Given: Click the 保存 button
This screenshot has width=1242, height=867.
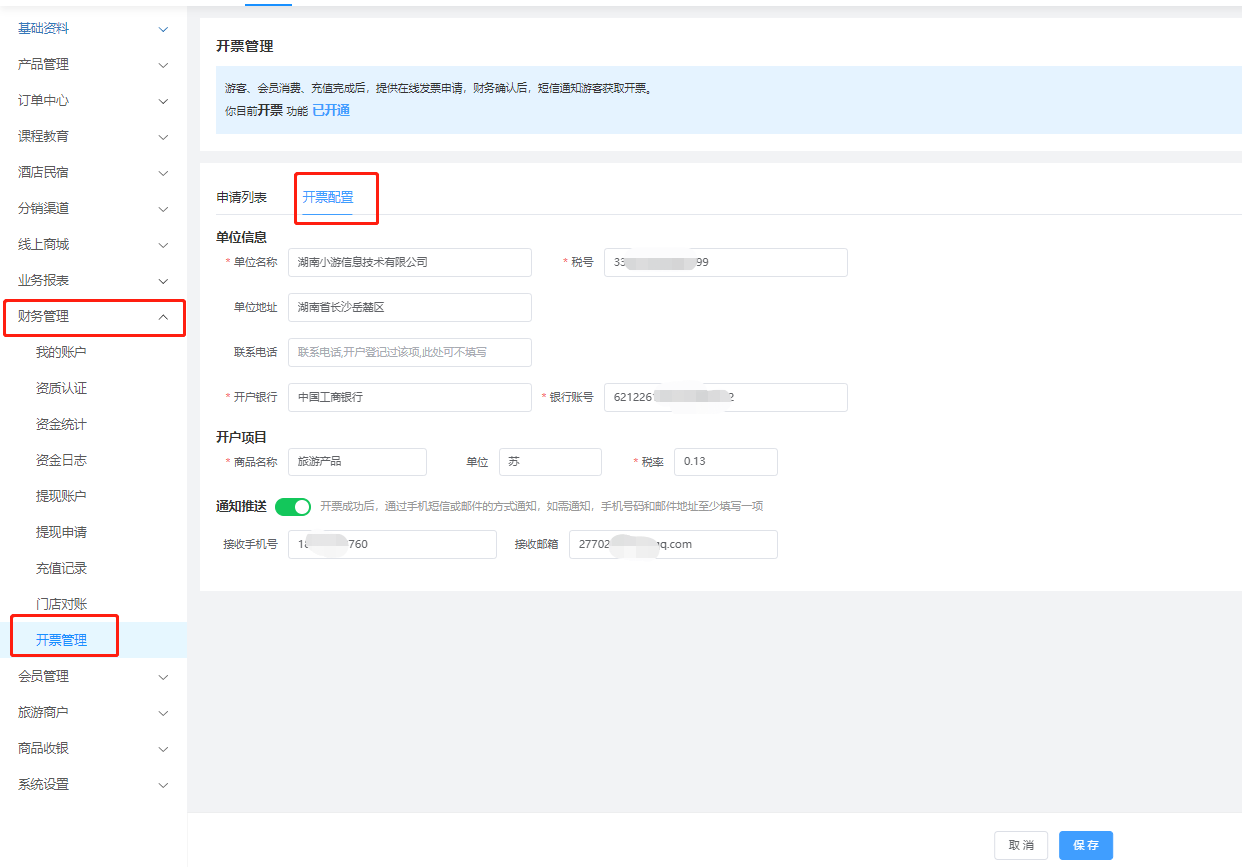Looking at the screenshot, I should (x=1085, y=845).
